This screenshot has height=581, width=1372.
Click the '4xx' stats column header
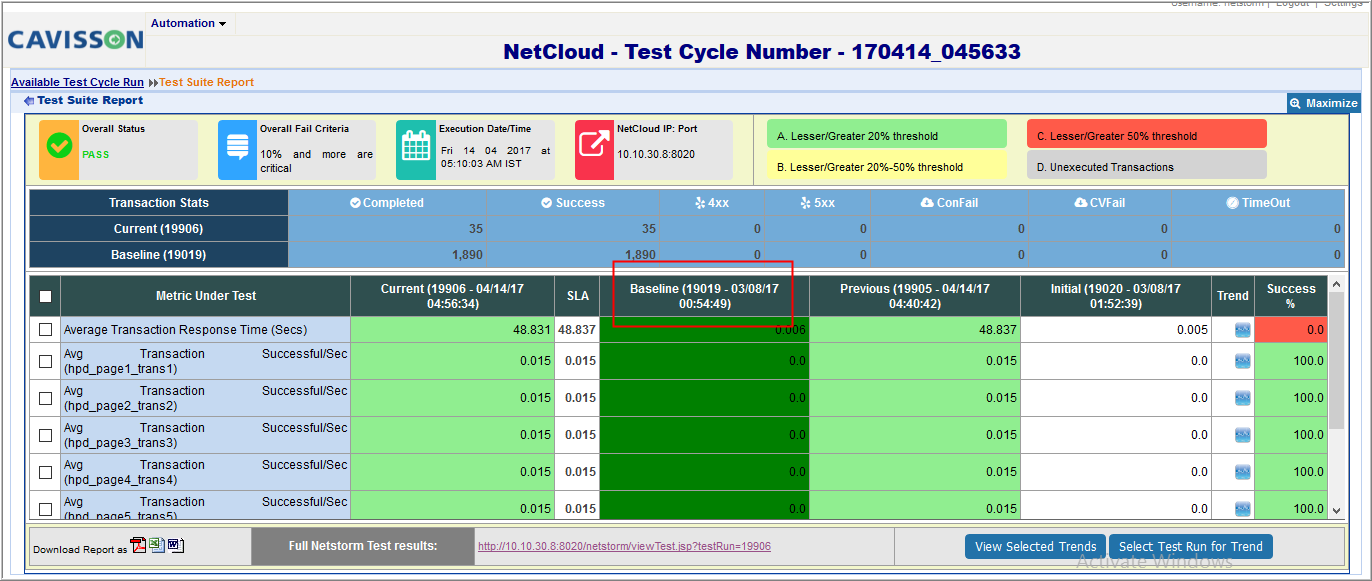pos(712,203)
